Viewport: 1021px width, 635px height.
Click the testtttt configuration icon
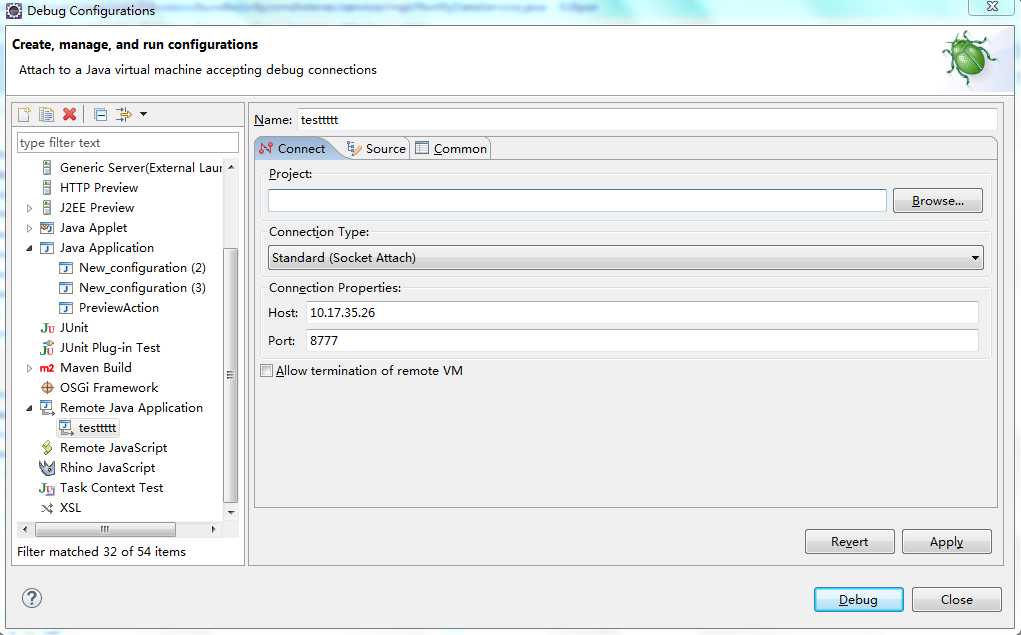(66, 428)
